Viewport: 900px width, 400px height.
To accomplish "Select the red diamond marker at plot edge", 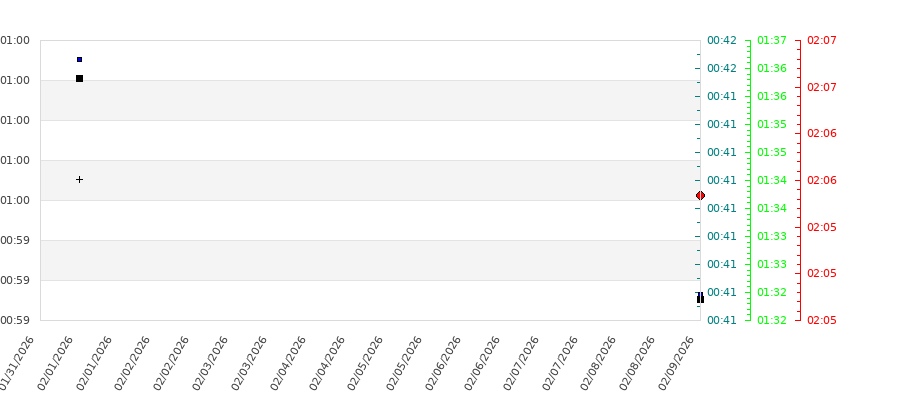I will click(x=700, y=195).
